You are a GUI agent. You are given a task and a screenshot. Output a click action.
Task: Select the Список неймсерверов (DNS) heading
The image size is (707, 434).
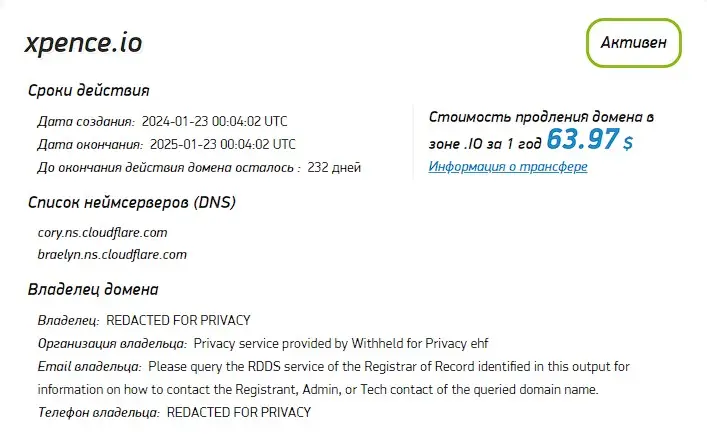(132, 203)
